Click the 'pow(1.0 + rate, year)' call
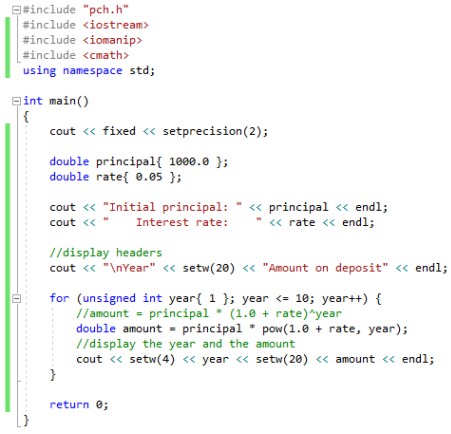The width and height of the screenshot is (451, 434). pyautogui.click(x=332, y=329)
